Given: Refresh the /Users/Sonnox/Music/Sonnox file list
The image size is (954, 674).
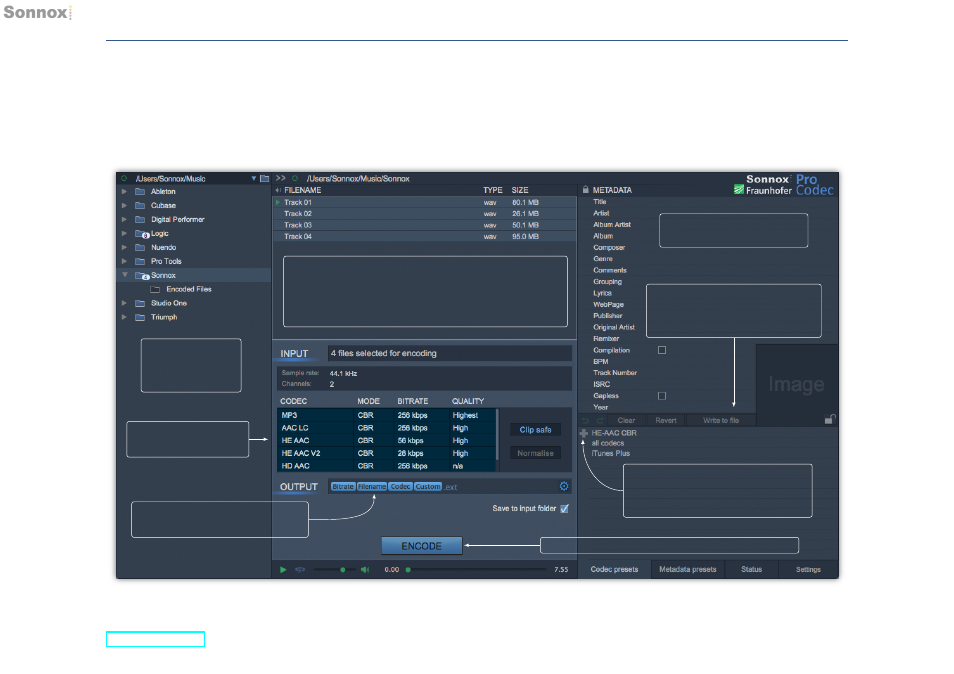Looking at the screenshot, I should tap(295, 178).
